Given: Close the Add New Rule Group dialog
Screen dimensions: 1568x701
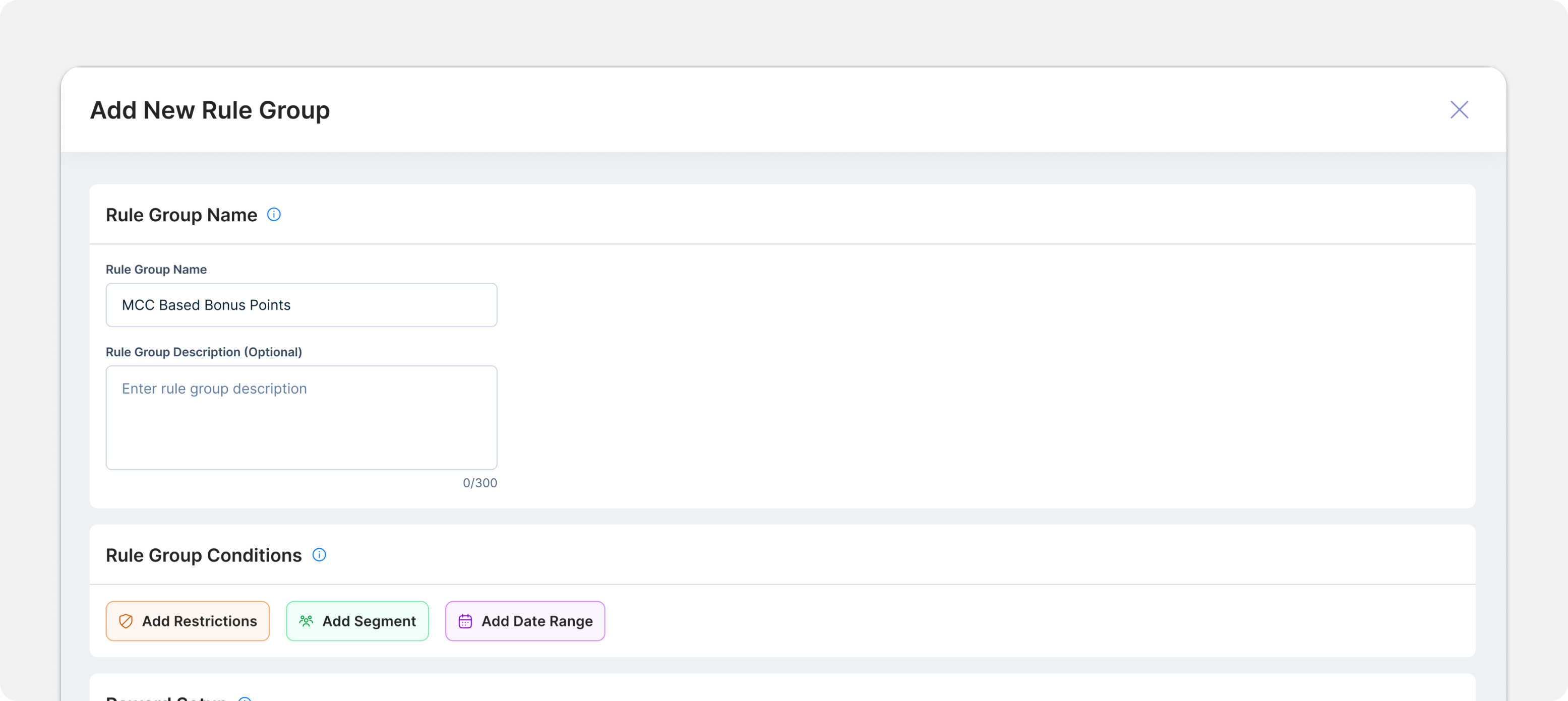Looking at the screenshot, I should click(x=1459, y=109).
